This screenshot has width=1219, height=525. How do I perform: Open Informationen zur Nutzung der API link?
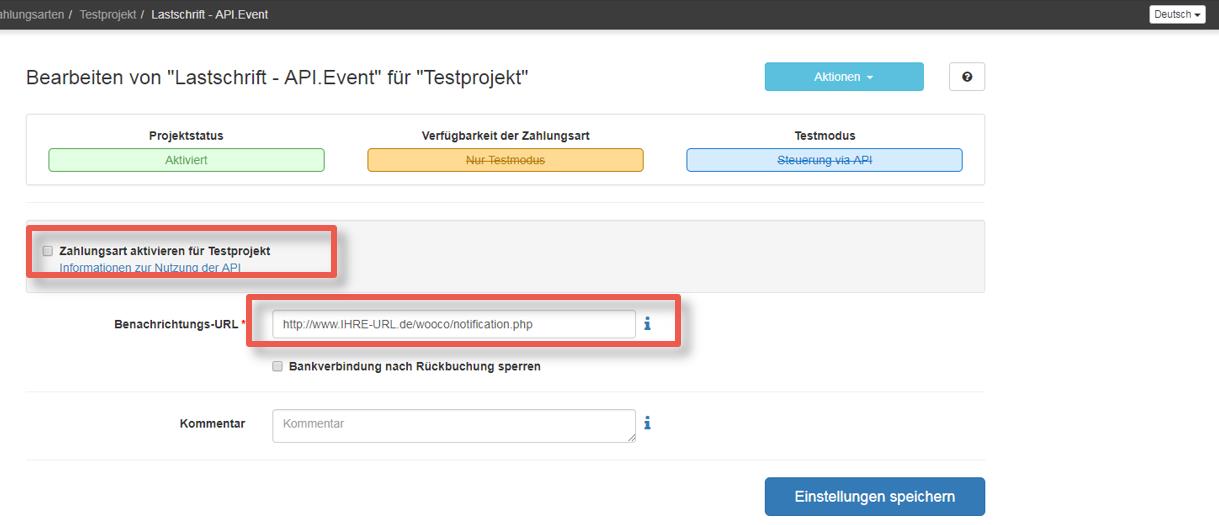click(149, 268)
